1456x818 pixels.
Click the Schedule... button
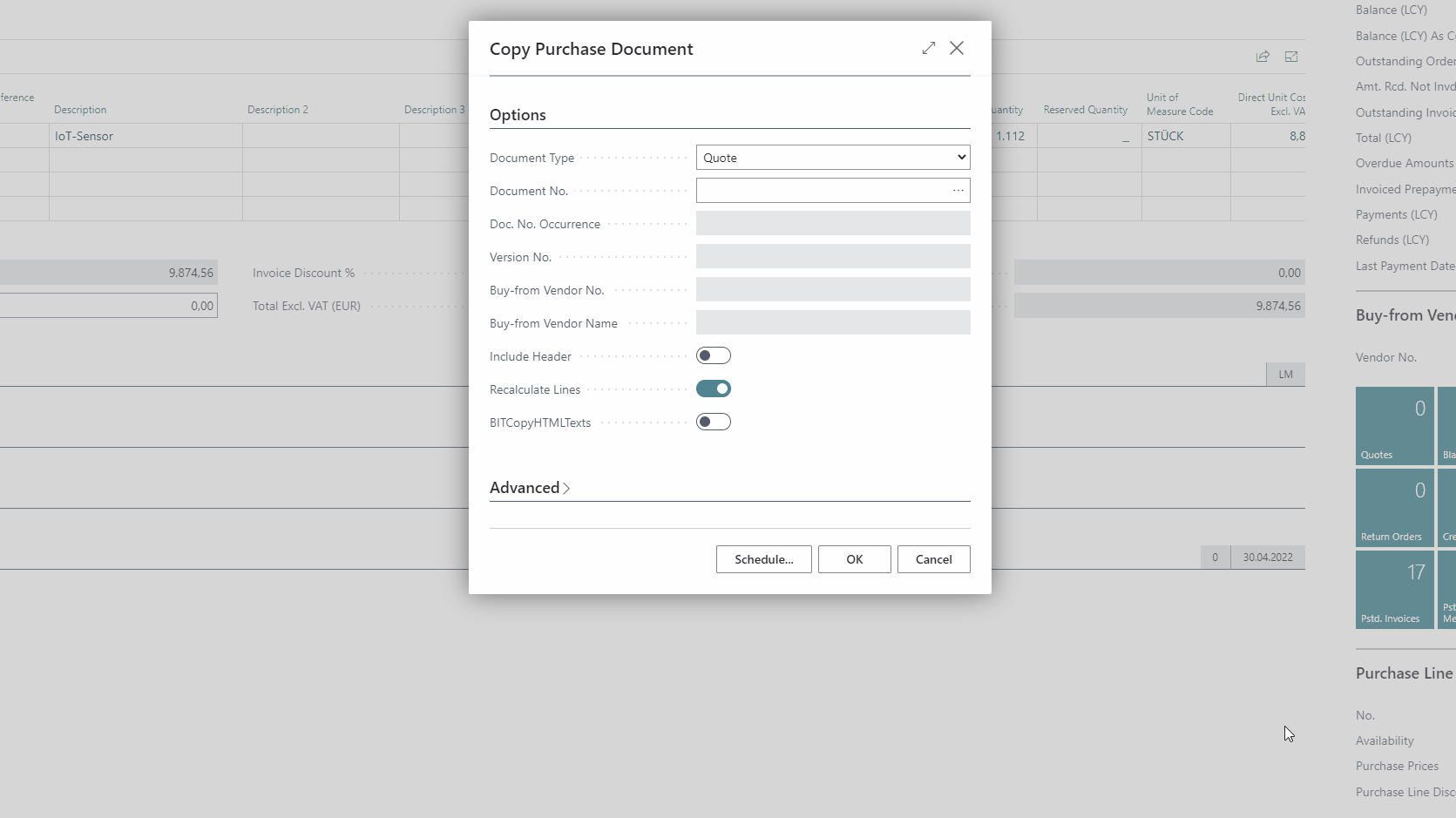[x=763, y=559]
